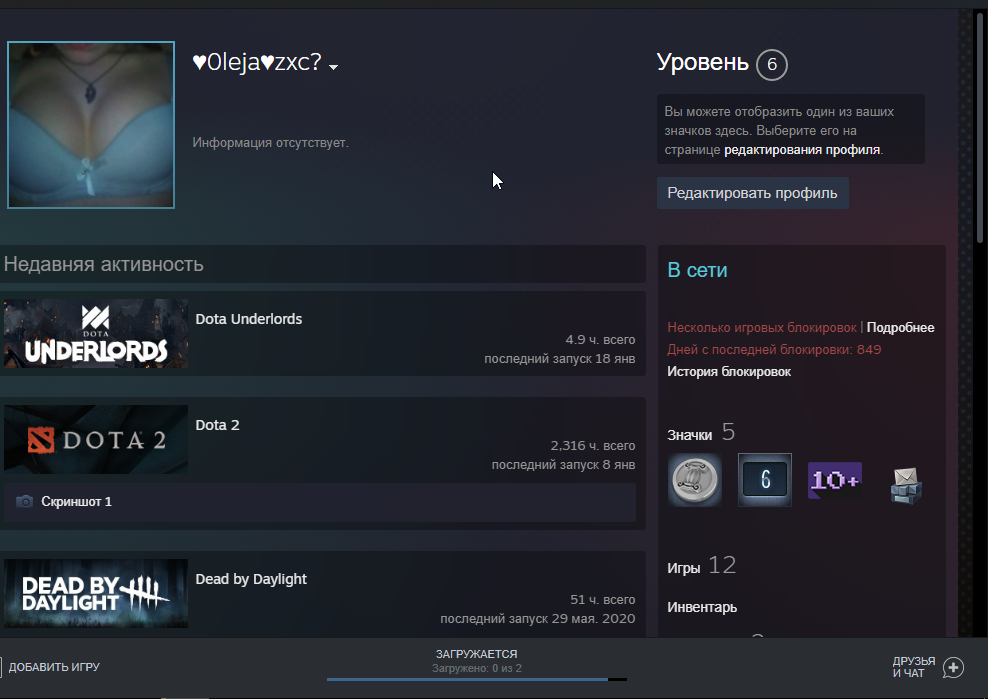
Task: Click 'последний запуск 18 янв' text
Action: point(560,359)
